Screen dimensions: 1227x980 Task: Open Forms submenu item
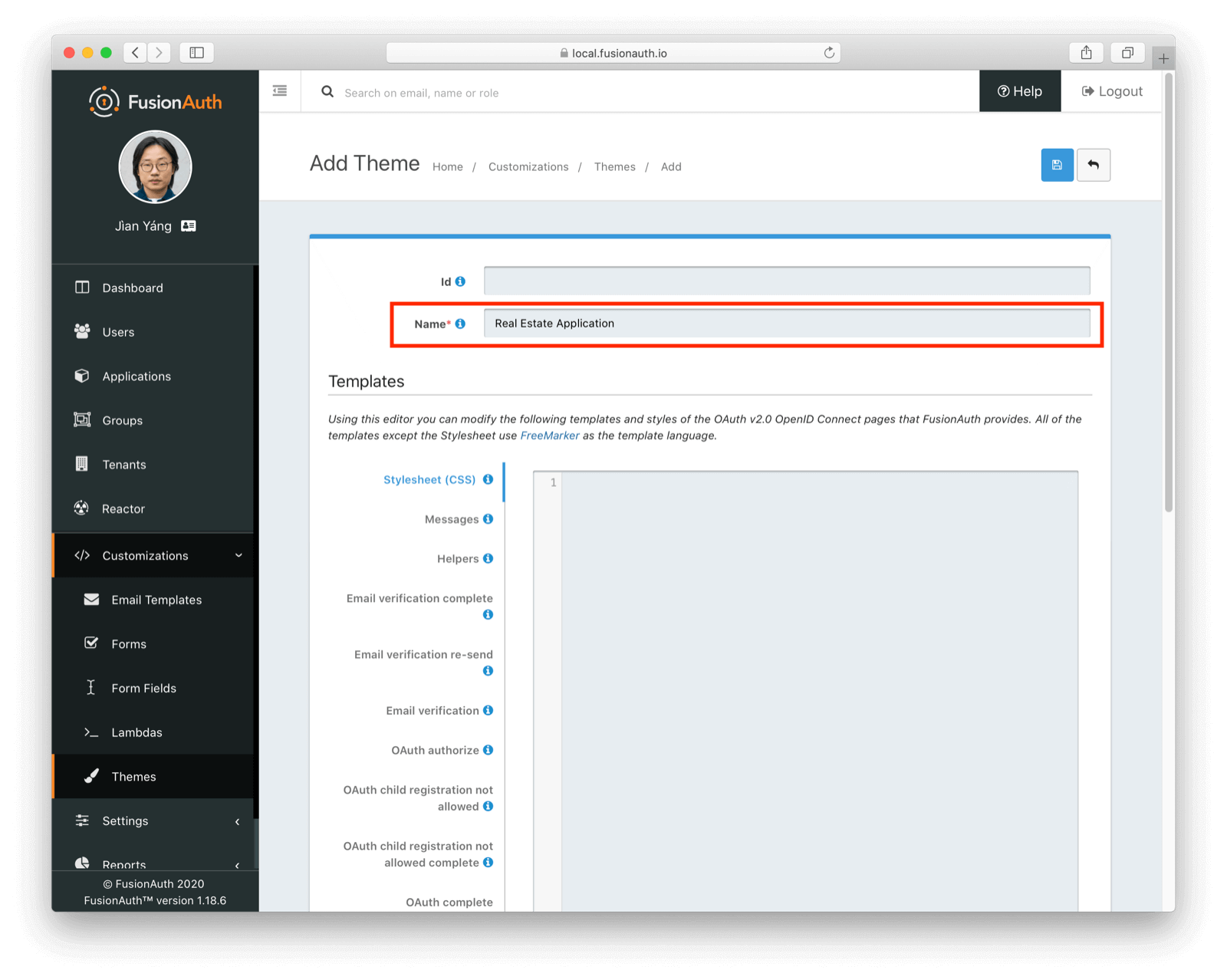pyautogui.click(x=153, y=644)
